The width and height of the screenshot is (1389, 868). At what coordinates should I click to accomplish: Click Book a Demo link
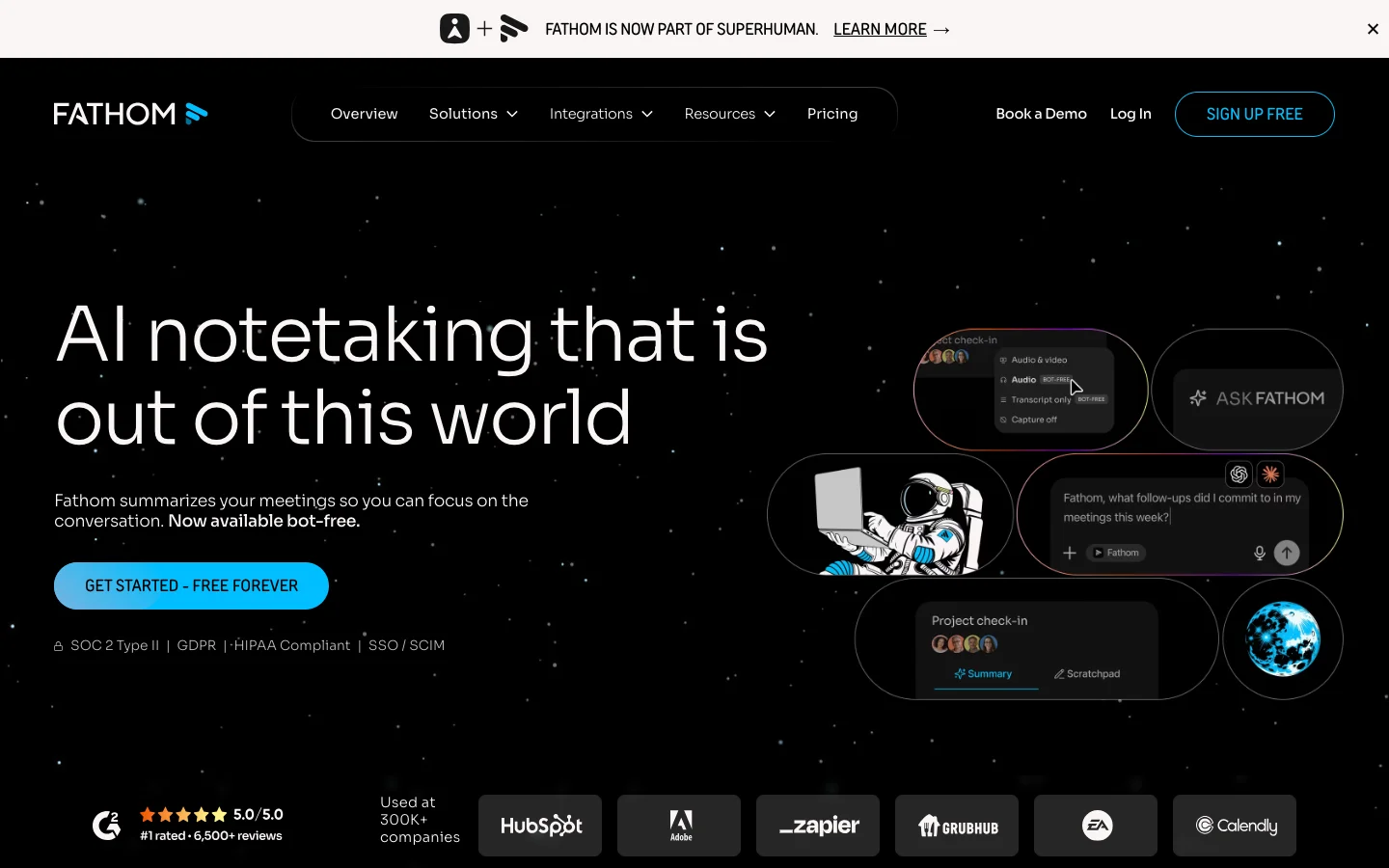(1041, 114)
